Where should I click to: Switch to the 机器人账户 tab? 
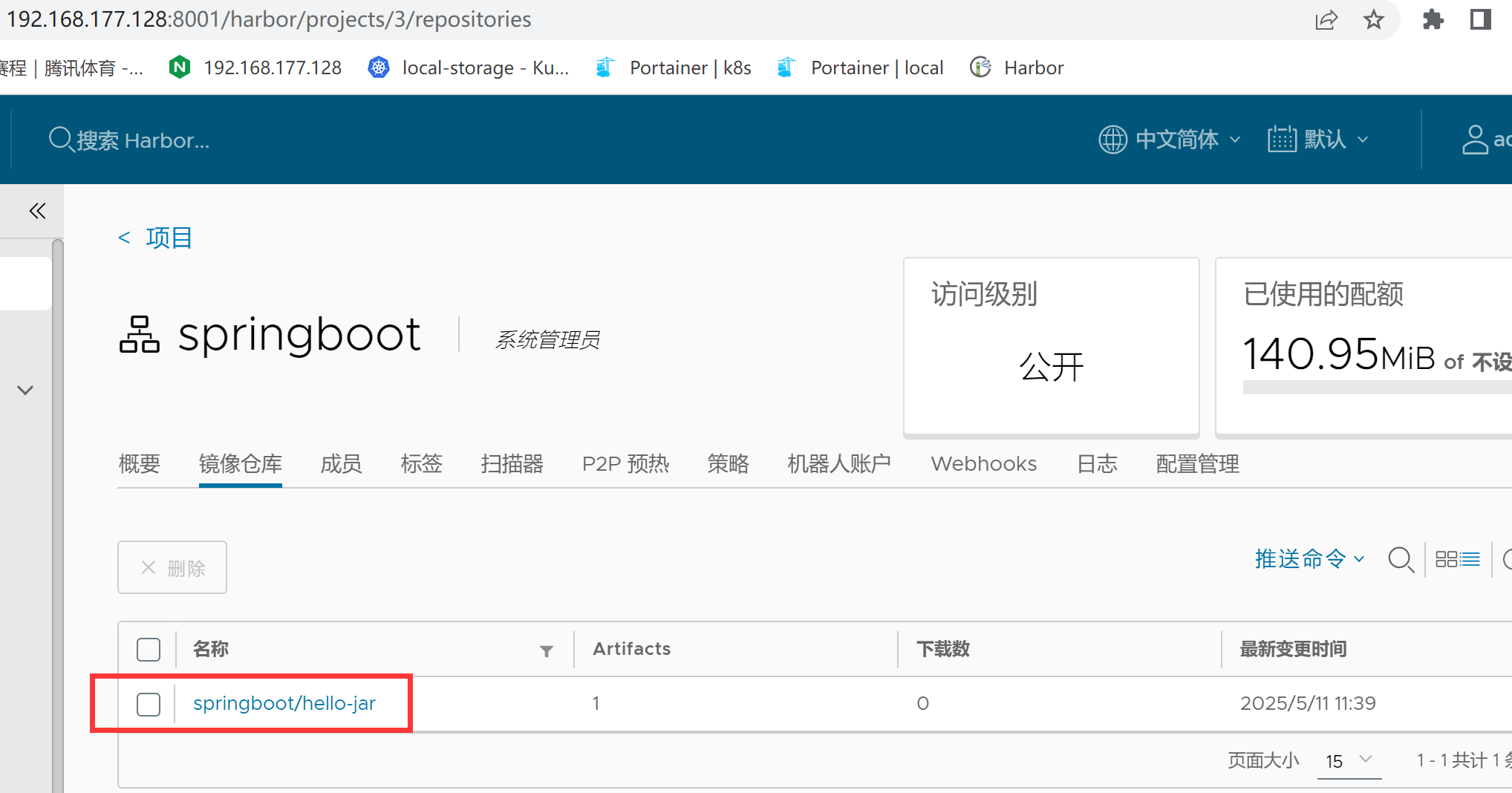(x=839, y=464)
